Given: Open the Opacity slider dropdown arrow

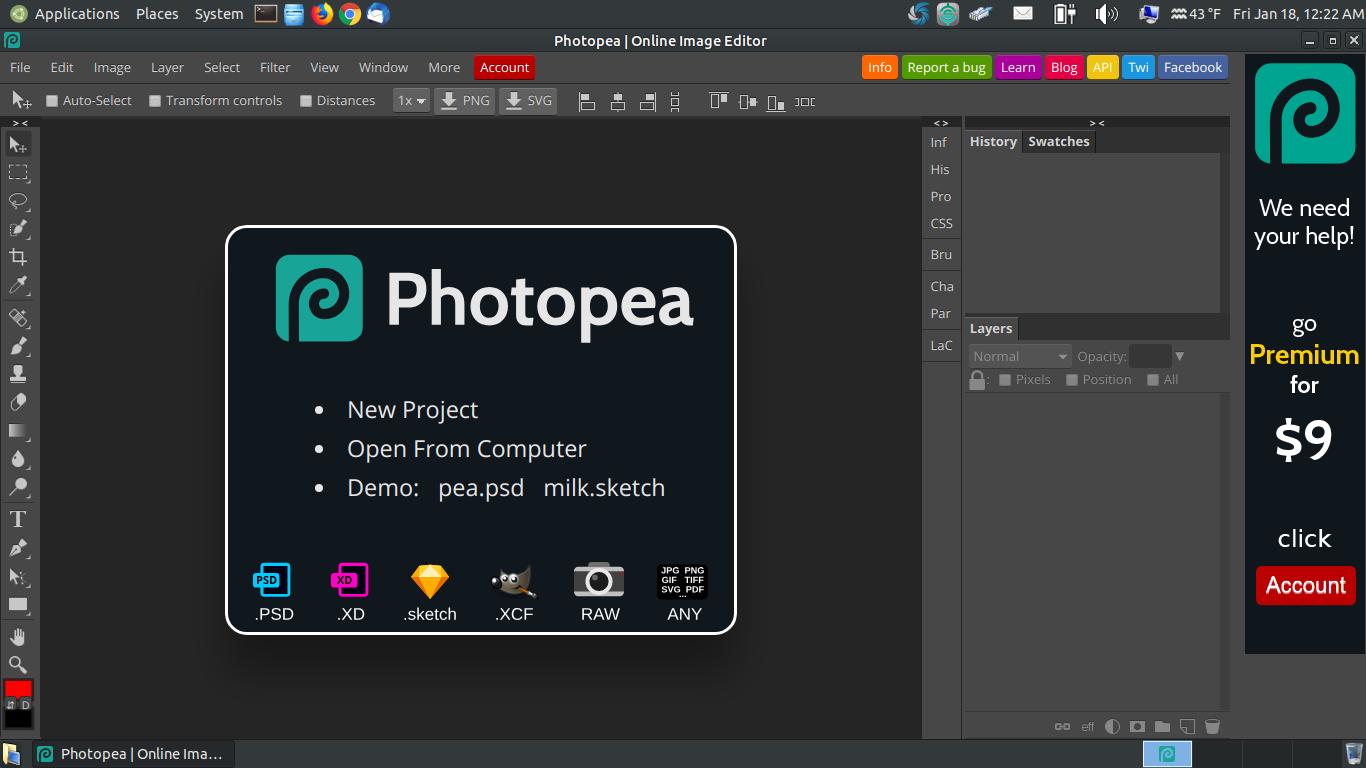Looking at the screenshot, I should point(1180,356).
